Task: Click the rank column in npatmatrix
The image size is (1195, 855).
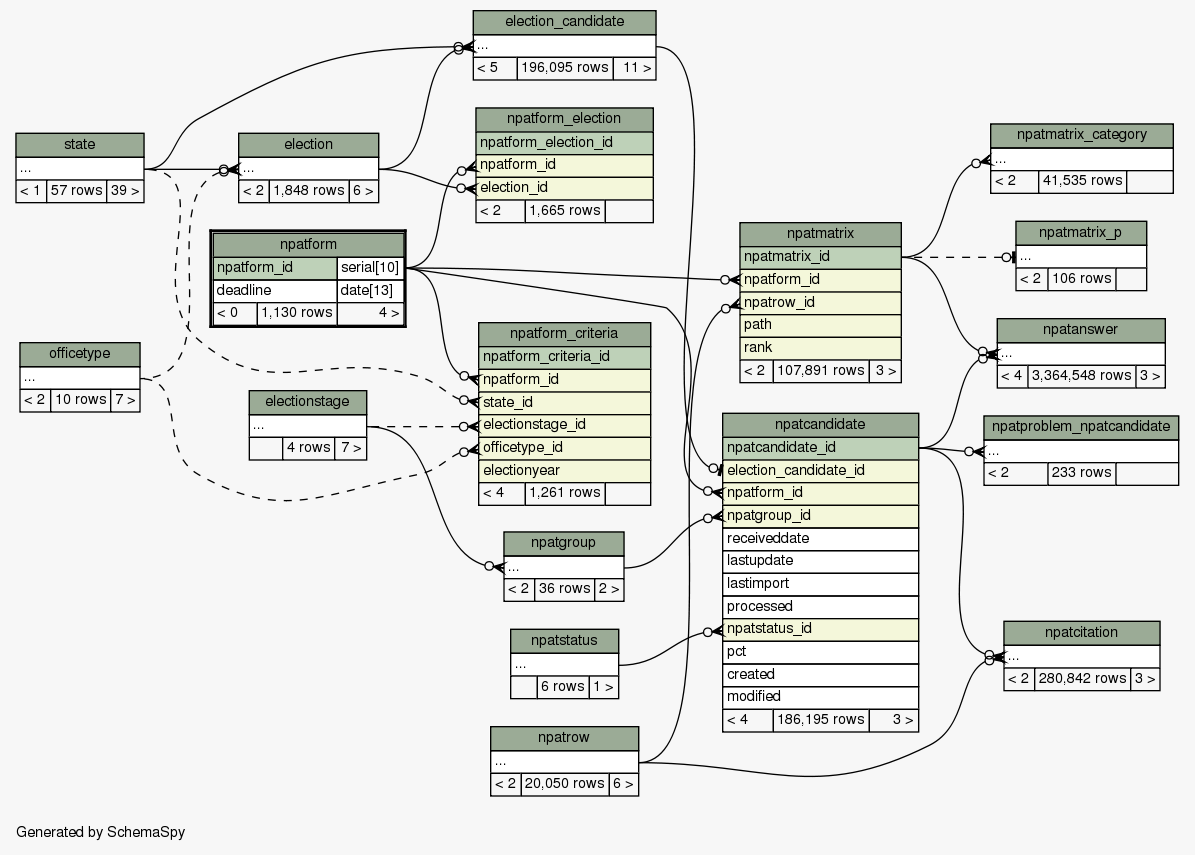Action: click(x=820, y=347)
